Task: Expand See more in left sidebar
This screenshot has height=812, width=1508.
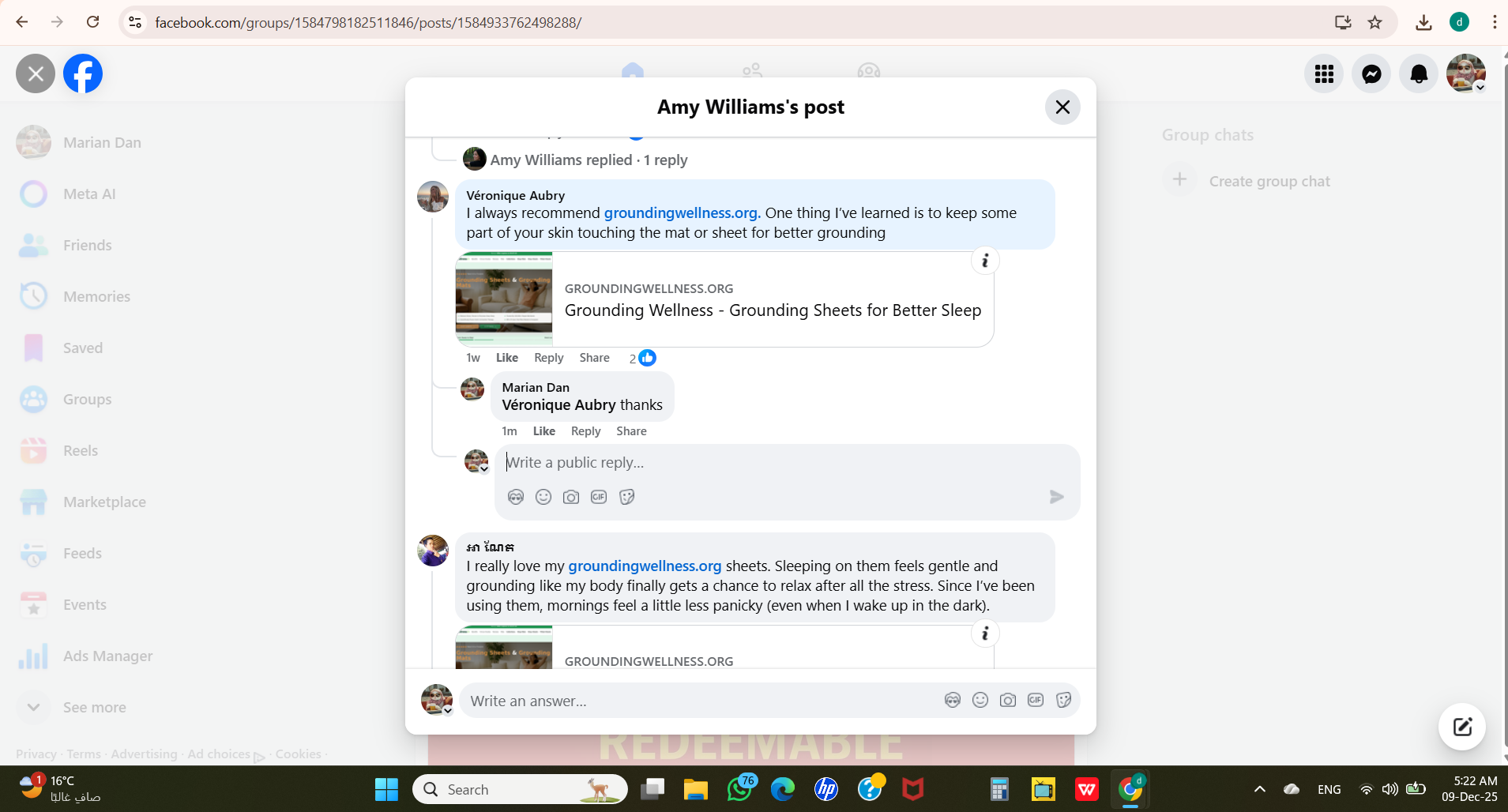Action: (94, 707)
